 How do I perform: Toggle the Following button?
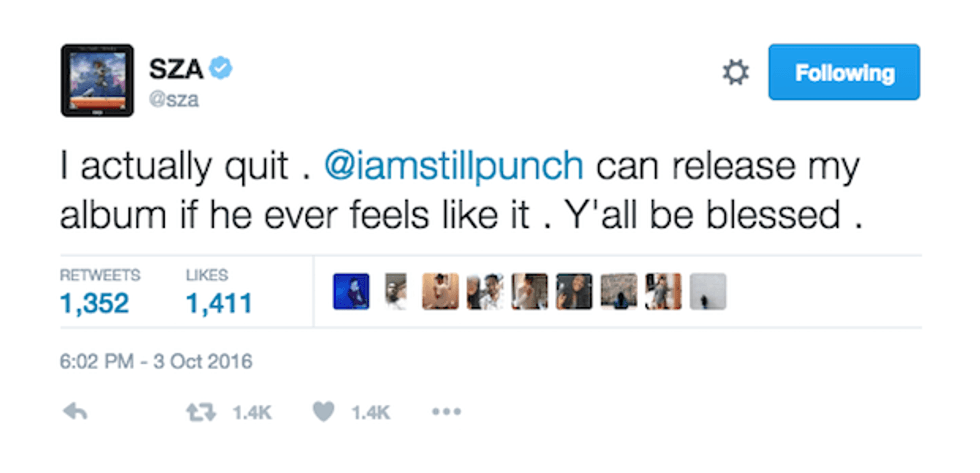point(843,72)
